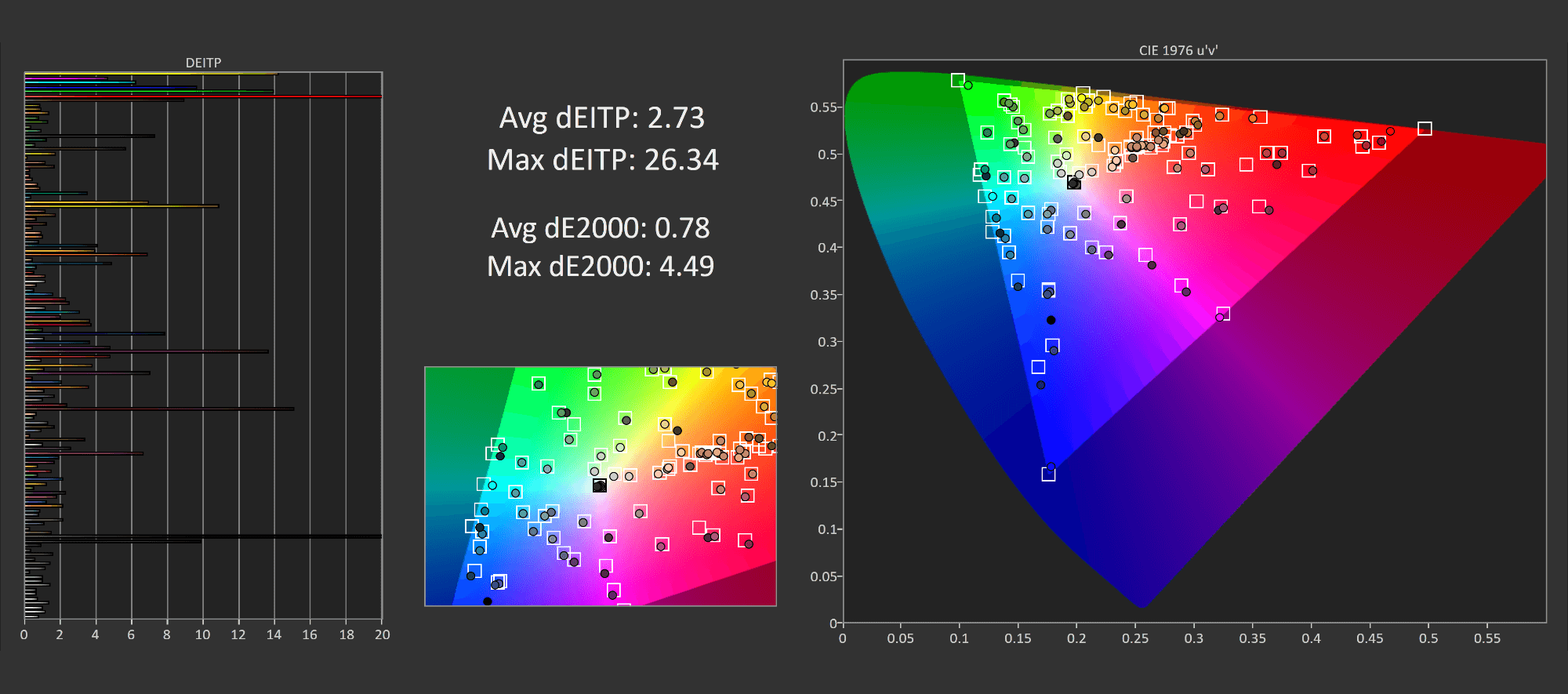Select the Avg dEITP: 2.73 readout
The height and width of the screenshot is (694, 1568).
601,118
